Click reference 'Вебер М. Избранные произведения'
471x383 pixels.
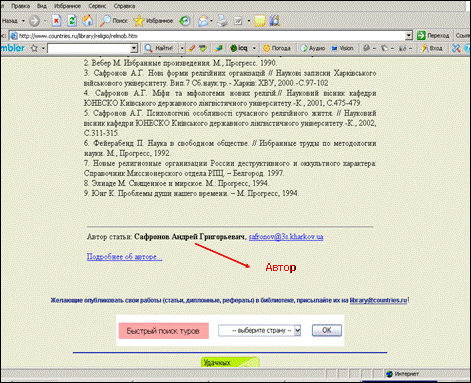tap(180, 63)
